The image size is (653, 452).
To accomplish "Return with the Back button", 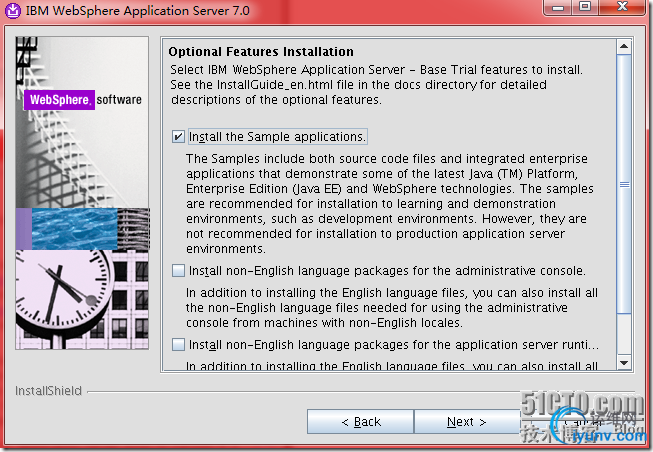I will click(361, 422).
